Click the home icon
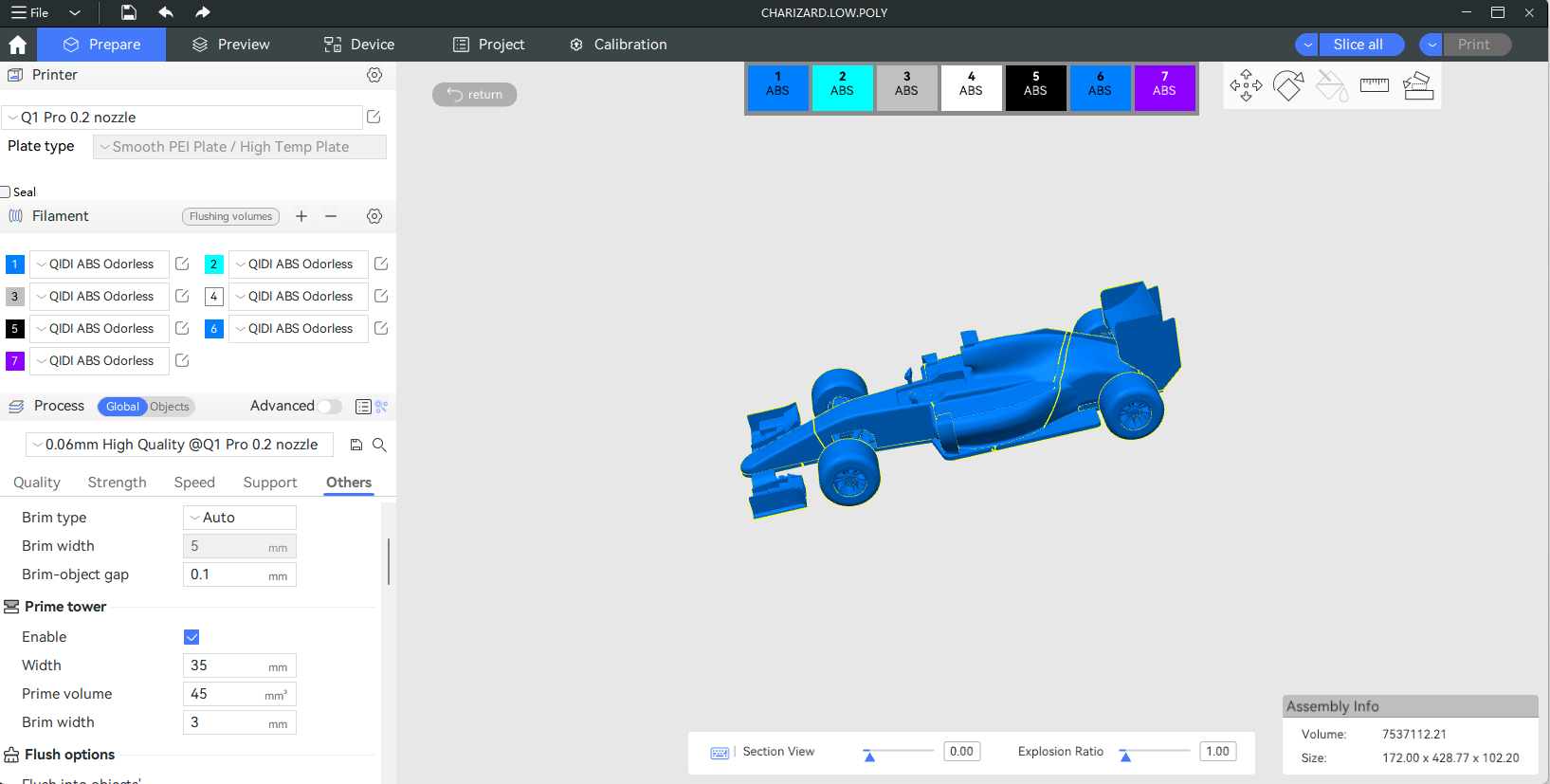The width and height of the screenshot is (1550, 784). click(x=18, y=45)
